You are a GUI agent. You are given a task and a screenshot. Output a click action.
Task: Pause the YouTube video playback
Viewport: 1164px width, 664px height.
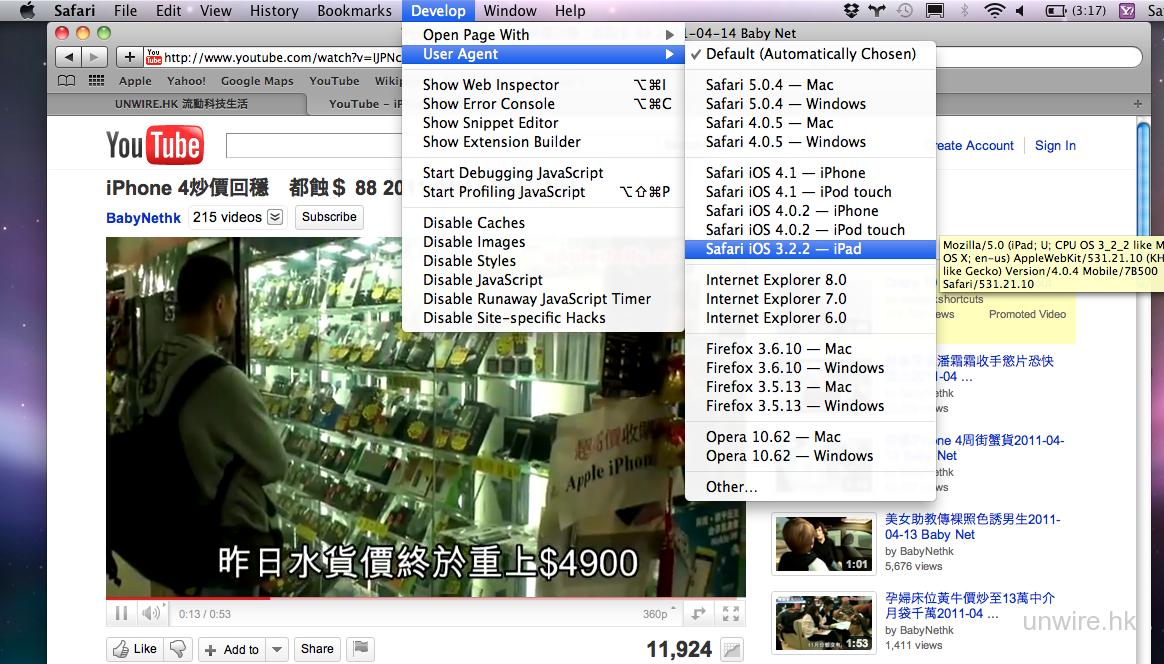[121, 613]
